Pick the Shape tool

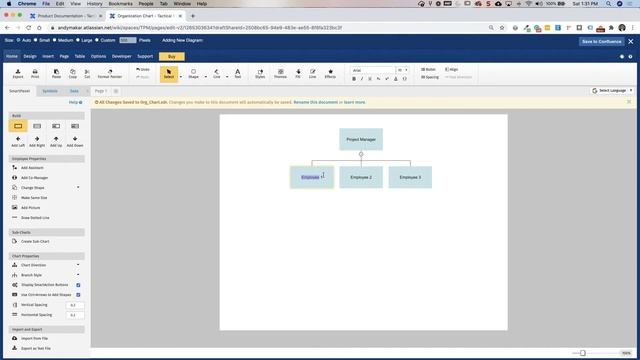193,73
